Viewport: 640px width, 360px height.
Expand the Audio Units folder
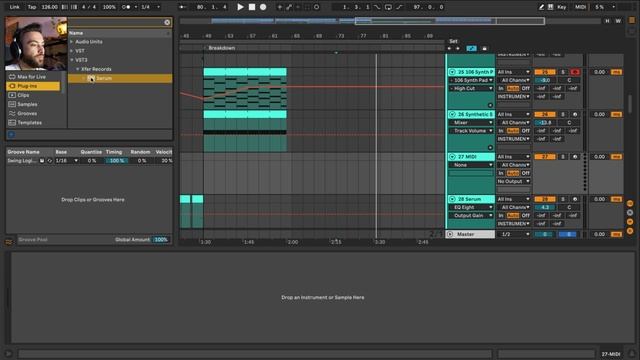click(x=72, y=42)
